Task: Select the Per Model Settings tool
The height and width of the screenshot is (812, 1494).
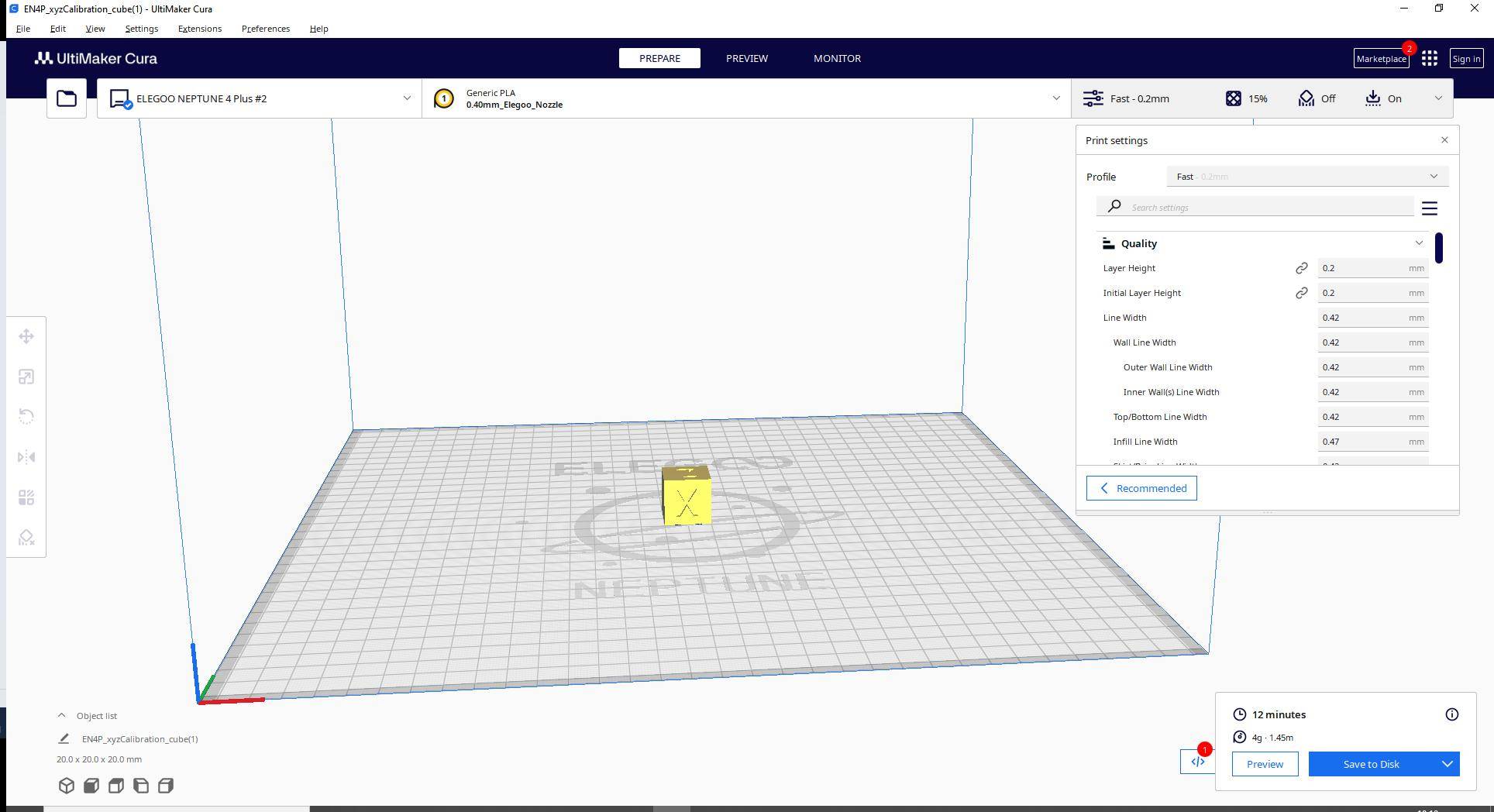Action: (x=26, y=497)
